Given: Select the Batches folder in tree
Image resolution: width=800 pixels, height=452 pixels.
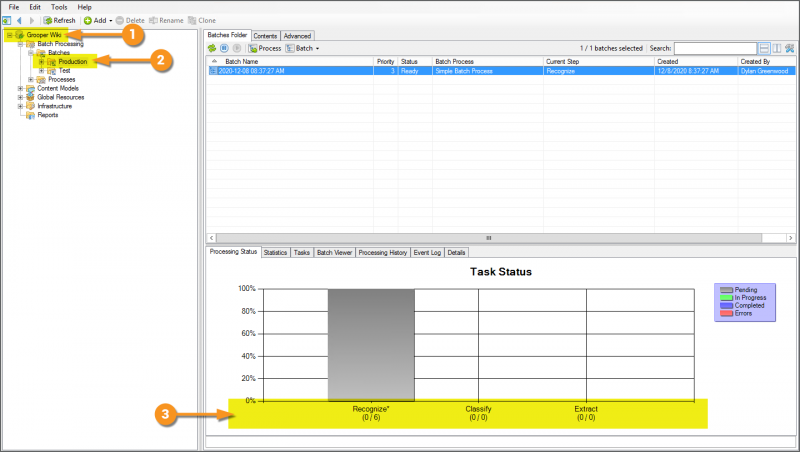Looking at the screenshot, I should (x=59, y=53).
